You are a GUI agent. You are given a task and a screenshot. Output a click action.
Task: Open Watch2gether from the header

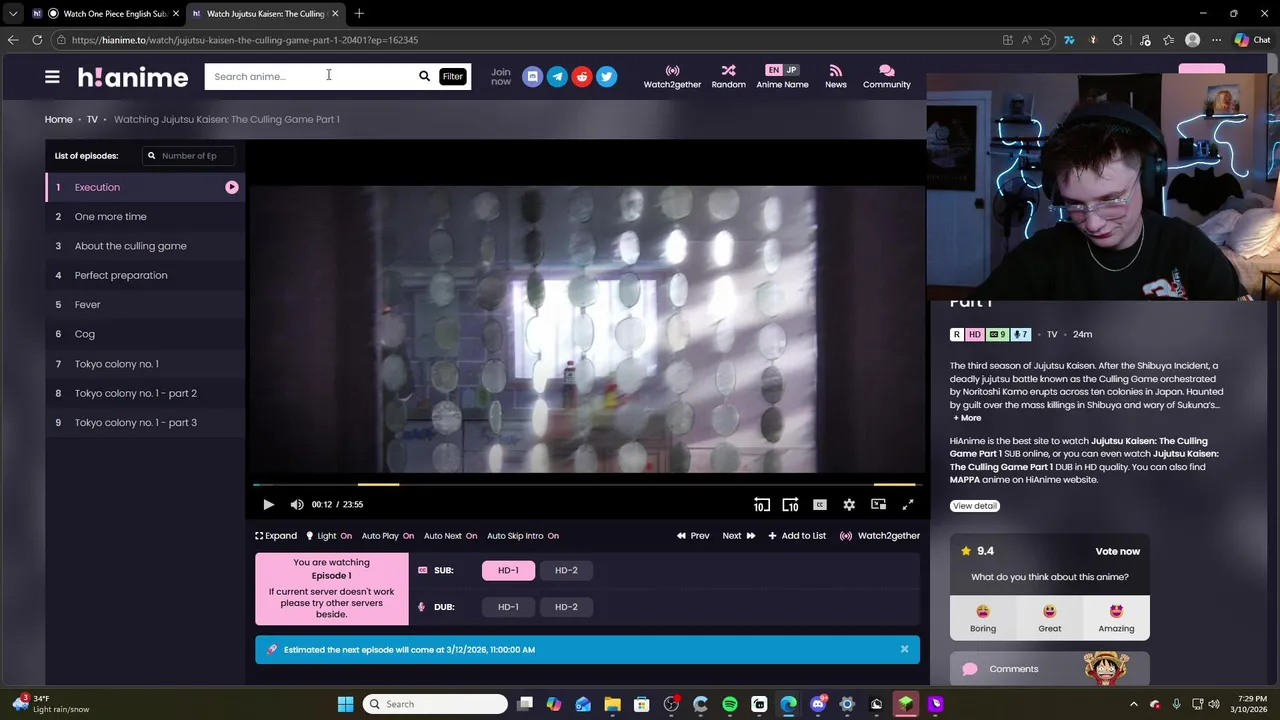coord(672,77)
